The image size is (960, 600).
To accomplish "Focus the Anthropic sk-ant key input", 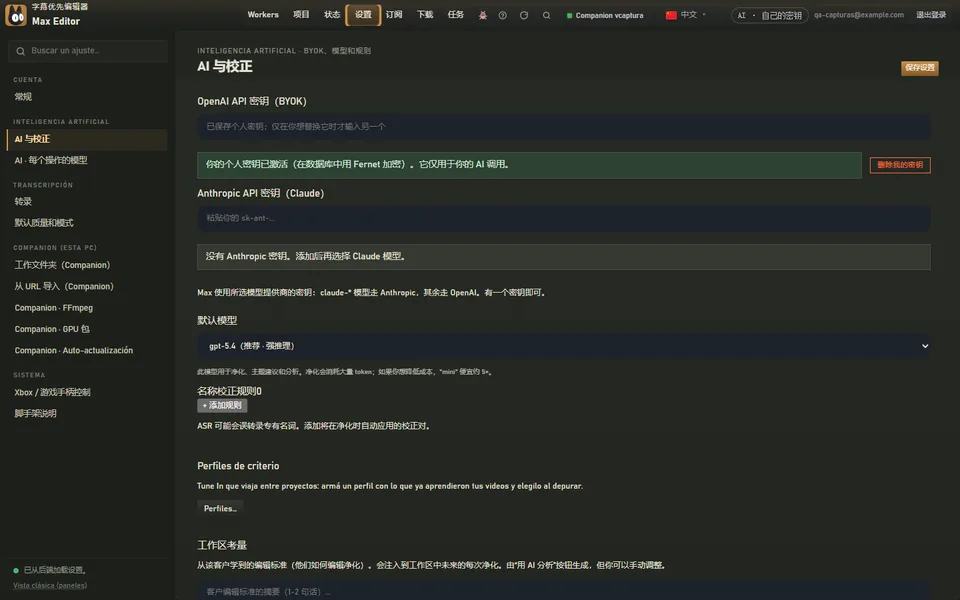I will click(563, 219).
